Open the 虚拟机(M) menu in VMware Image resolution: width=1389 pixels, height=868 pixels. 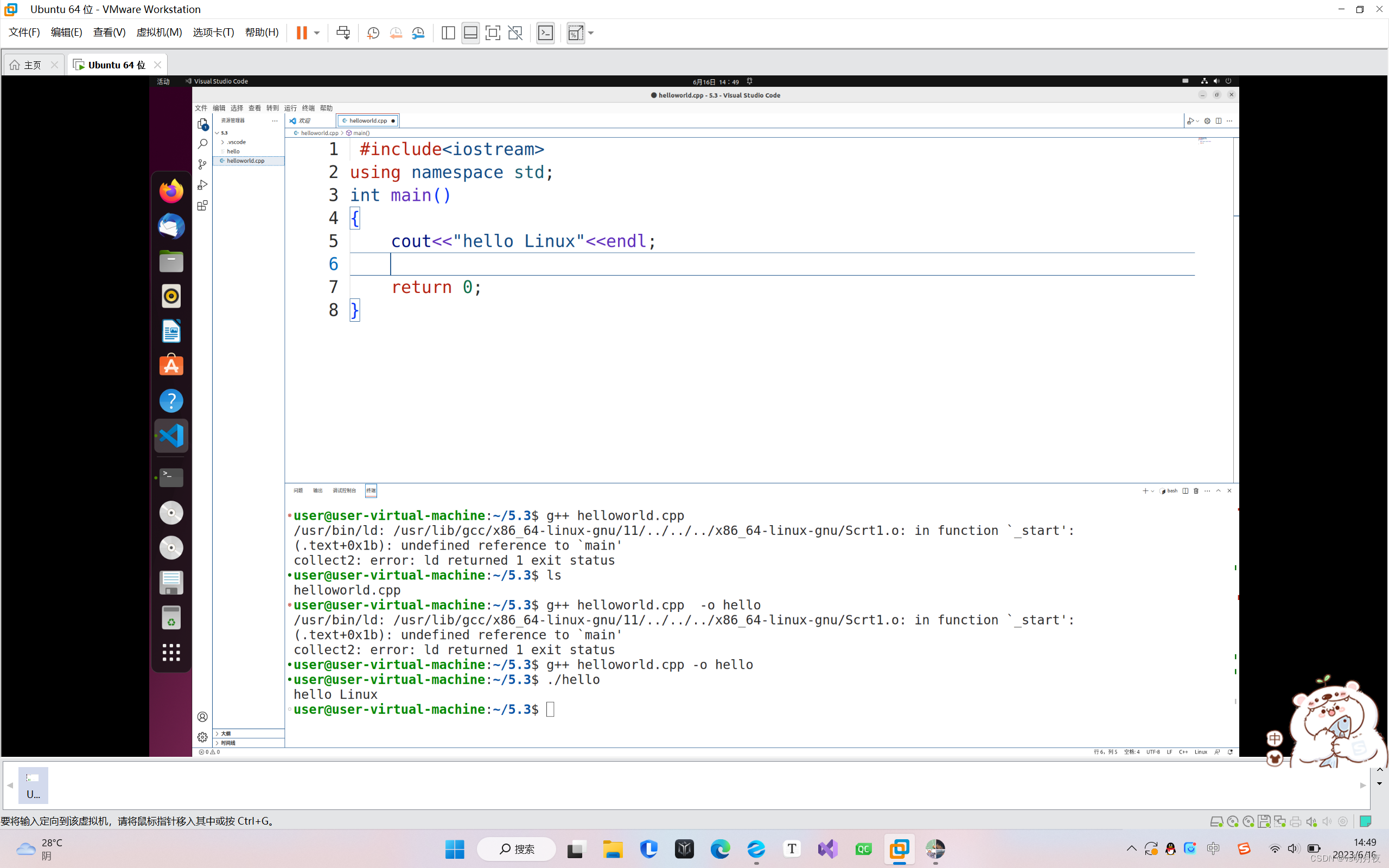click(x=158, y=33)
